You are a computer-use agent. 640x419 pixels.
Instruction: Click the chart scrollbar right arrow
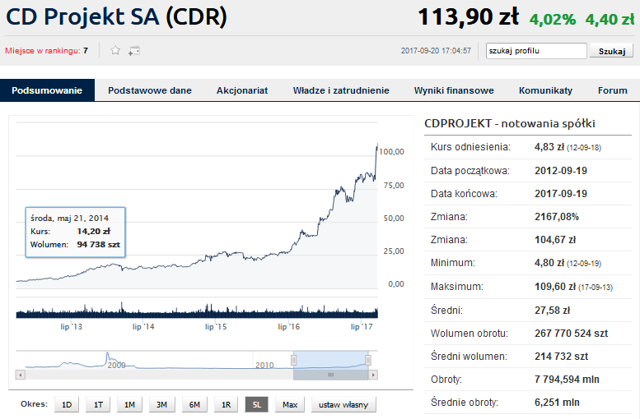pos(373,374)
